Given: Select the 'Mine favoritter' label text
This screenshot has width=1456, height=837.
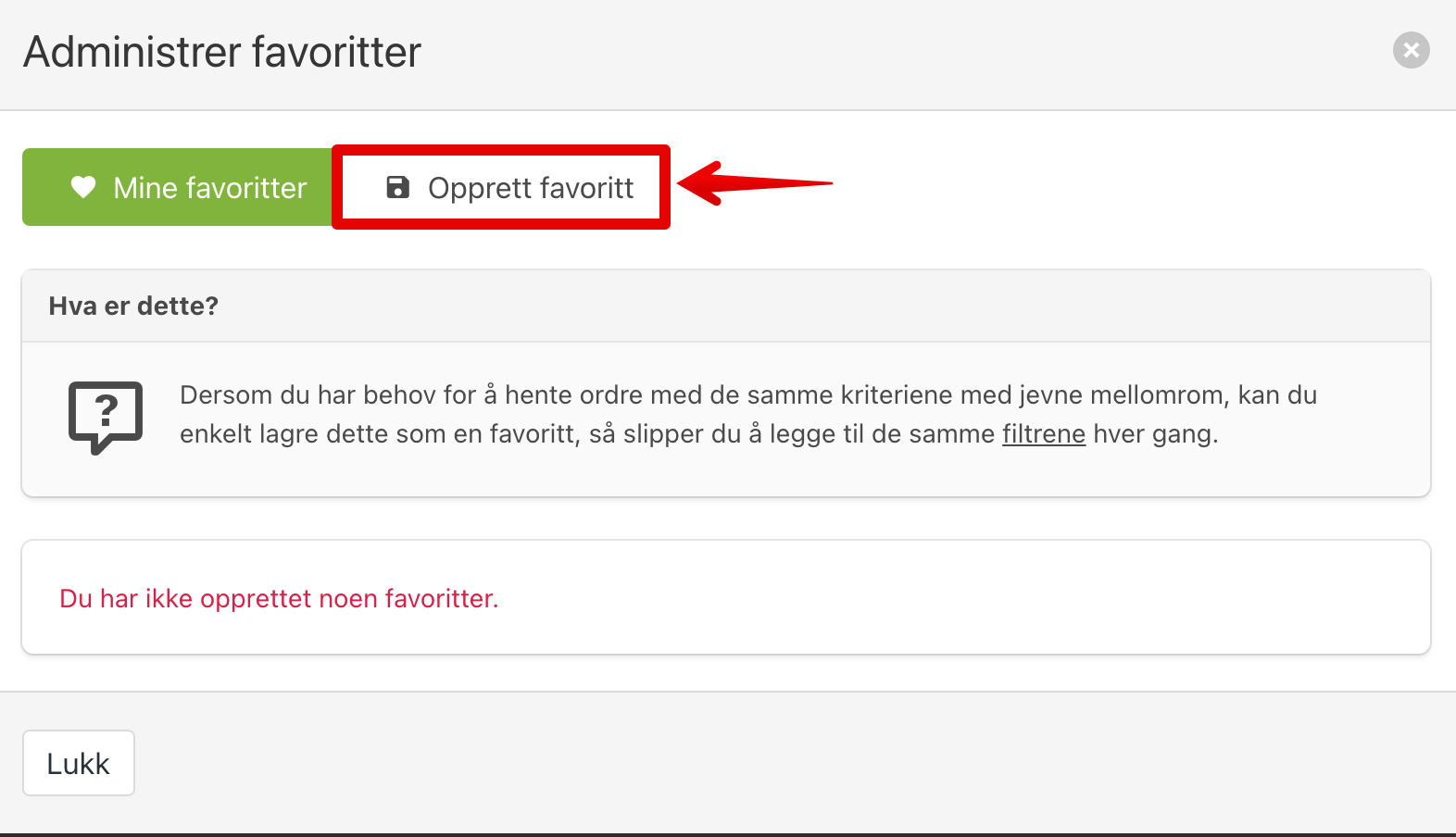Looking at the screenshot, I should click(209, 188).
